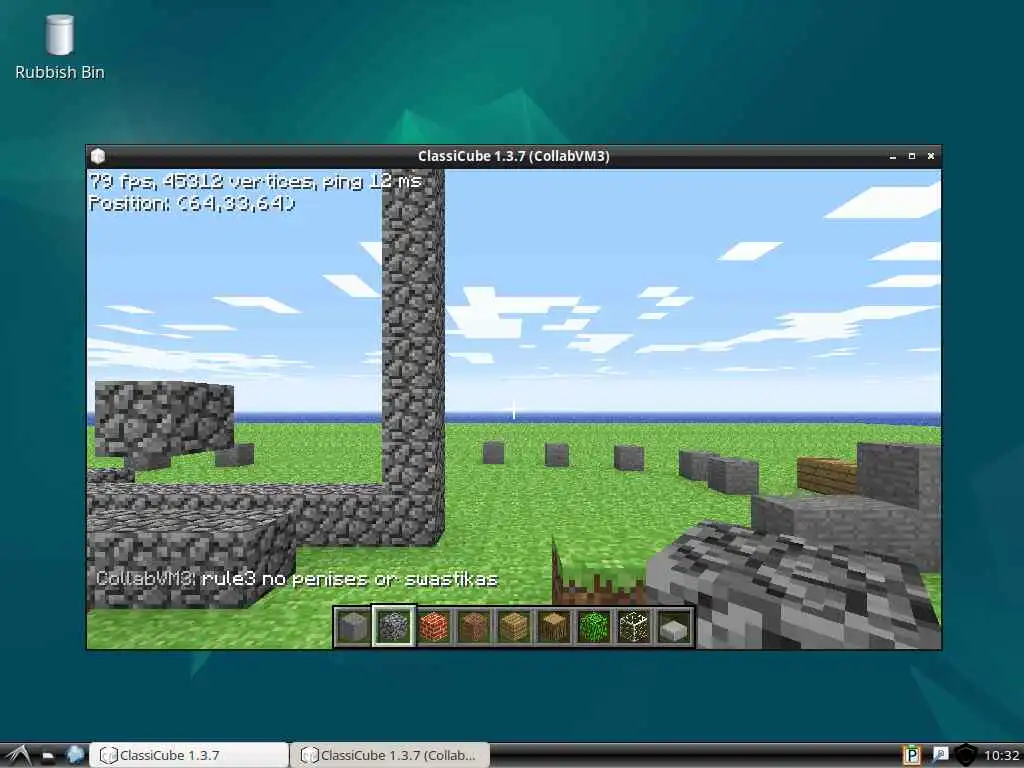Click the wooden planks block in distance
Screen dimensions: 1024x768
(x=827, y=475)
